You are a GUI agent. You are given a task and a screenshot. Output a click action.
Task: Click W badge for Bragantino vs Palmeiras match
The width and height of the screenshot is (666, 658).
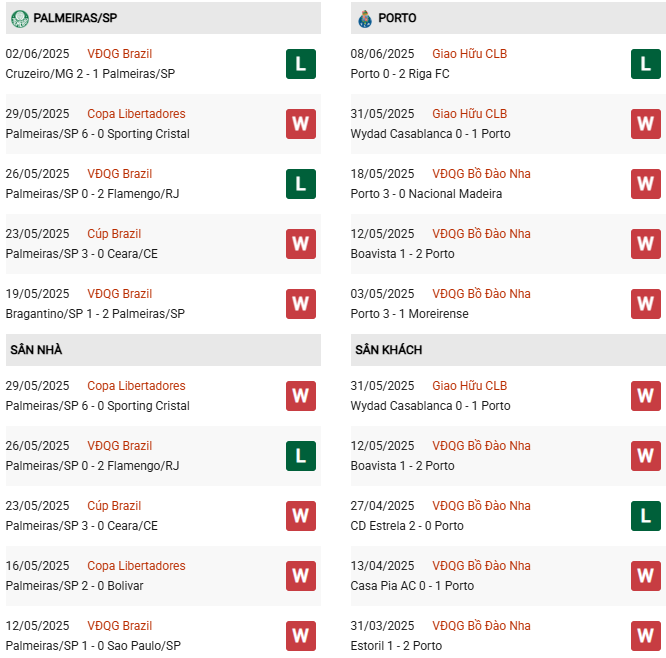[300, 304]
